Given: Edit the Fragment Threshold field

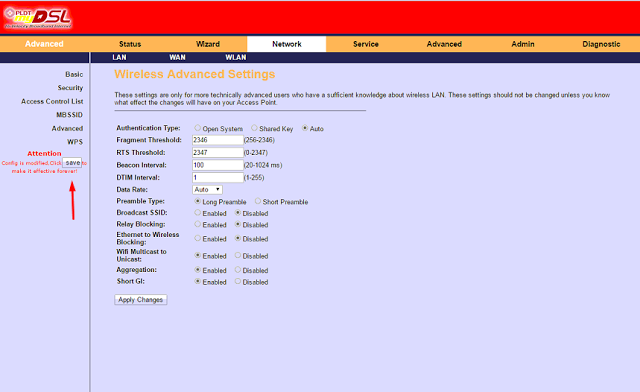Looking at the screenshot, I should point(218,140).
